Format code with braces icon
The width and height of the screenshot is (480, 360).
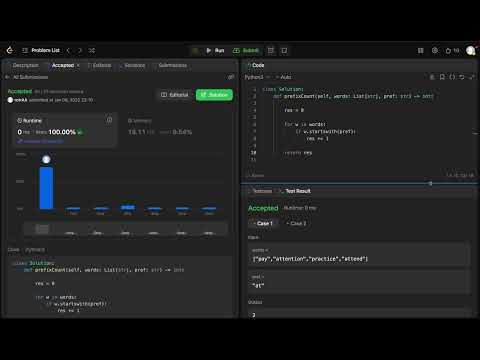coord(452,77)
